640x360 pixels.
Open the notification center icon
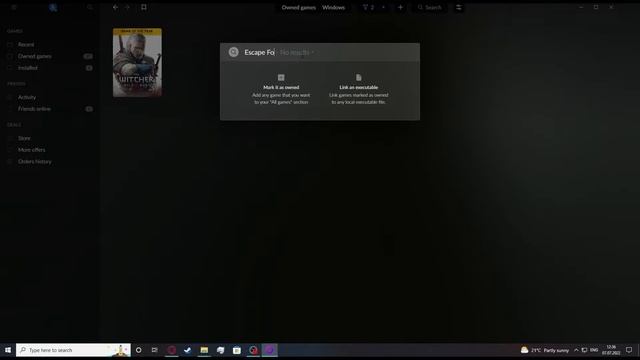[629, 350]
